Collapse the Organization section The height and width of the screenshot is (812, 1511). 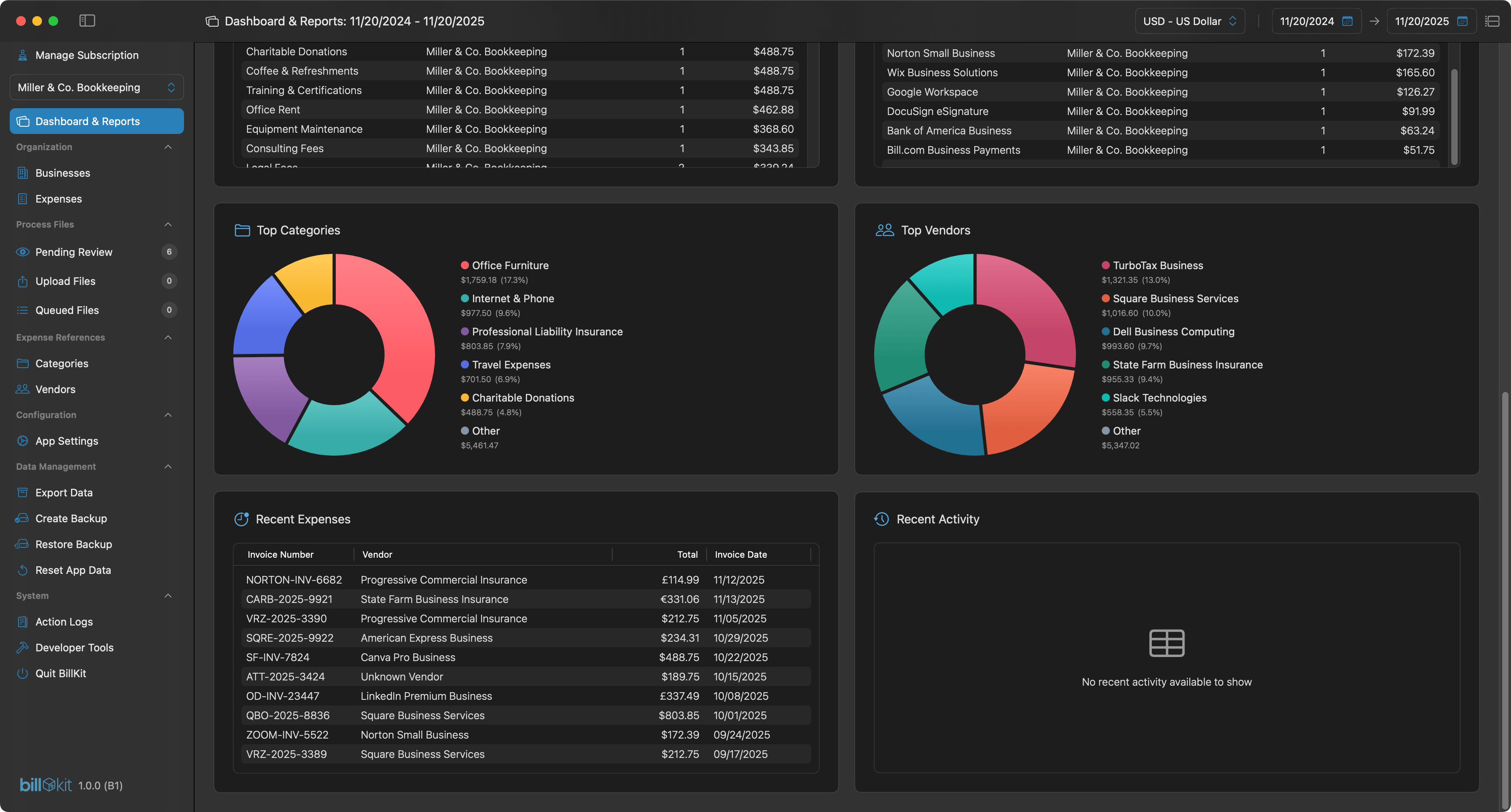click(x=168, y=146)
